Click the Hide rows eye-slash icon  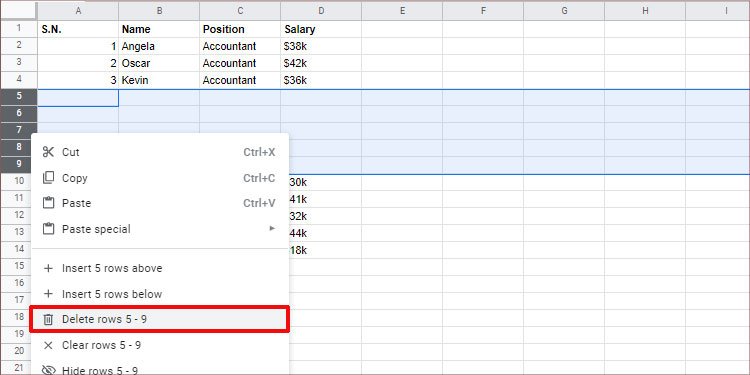click(x=48, y=370)
